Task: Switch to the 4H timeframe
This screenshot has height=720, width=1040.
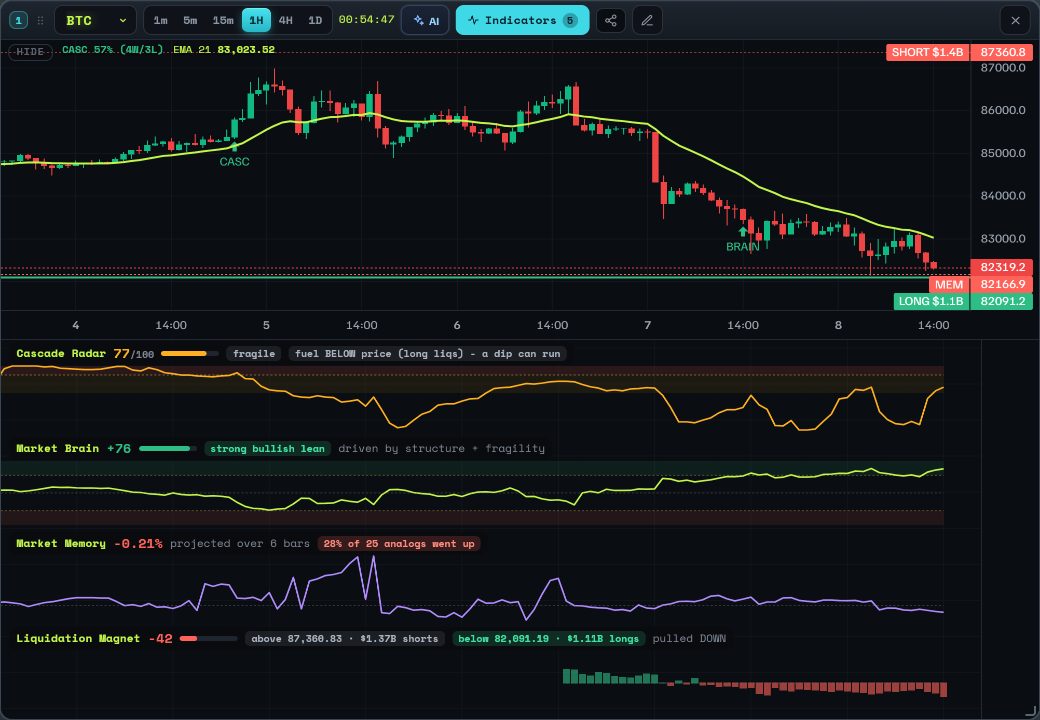Action: [286, 21]
